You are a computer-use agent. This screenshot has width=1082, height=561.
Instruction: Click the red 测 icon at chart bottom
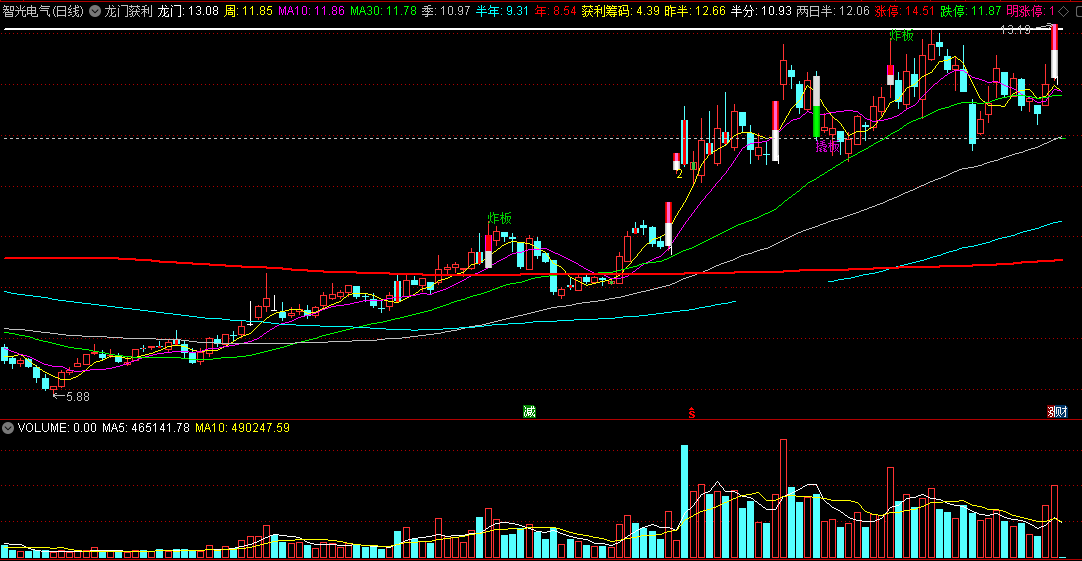point(1052,412)
